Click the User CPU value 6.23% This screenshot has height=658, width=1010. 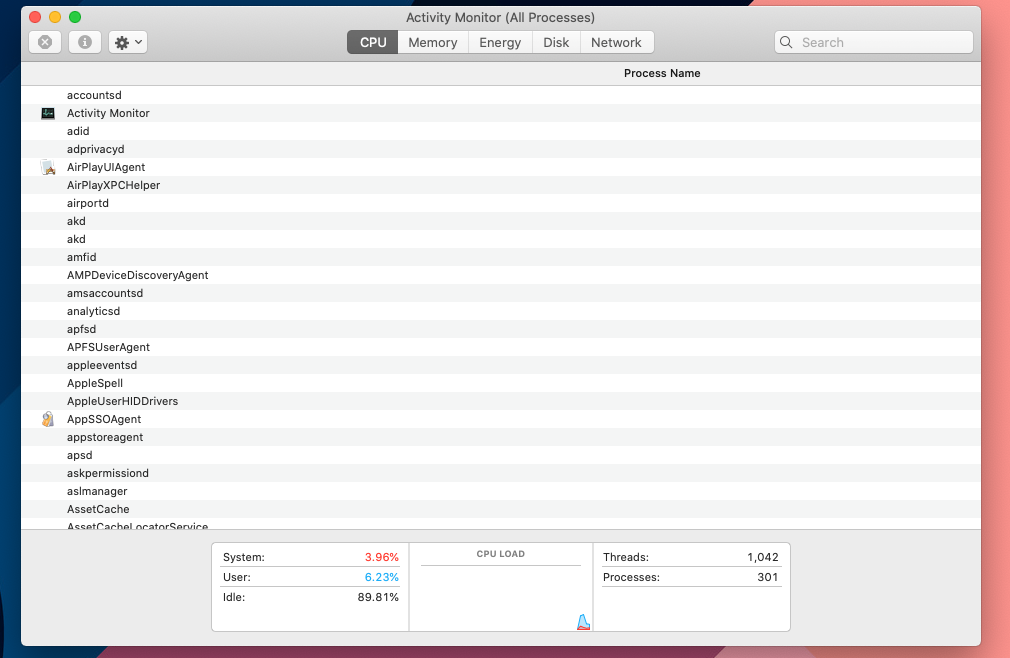(x=381, y=578)
